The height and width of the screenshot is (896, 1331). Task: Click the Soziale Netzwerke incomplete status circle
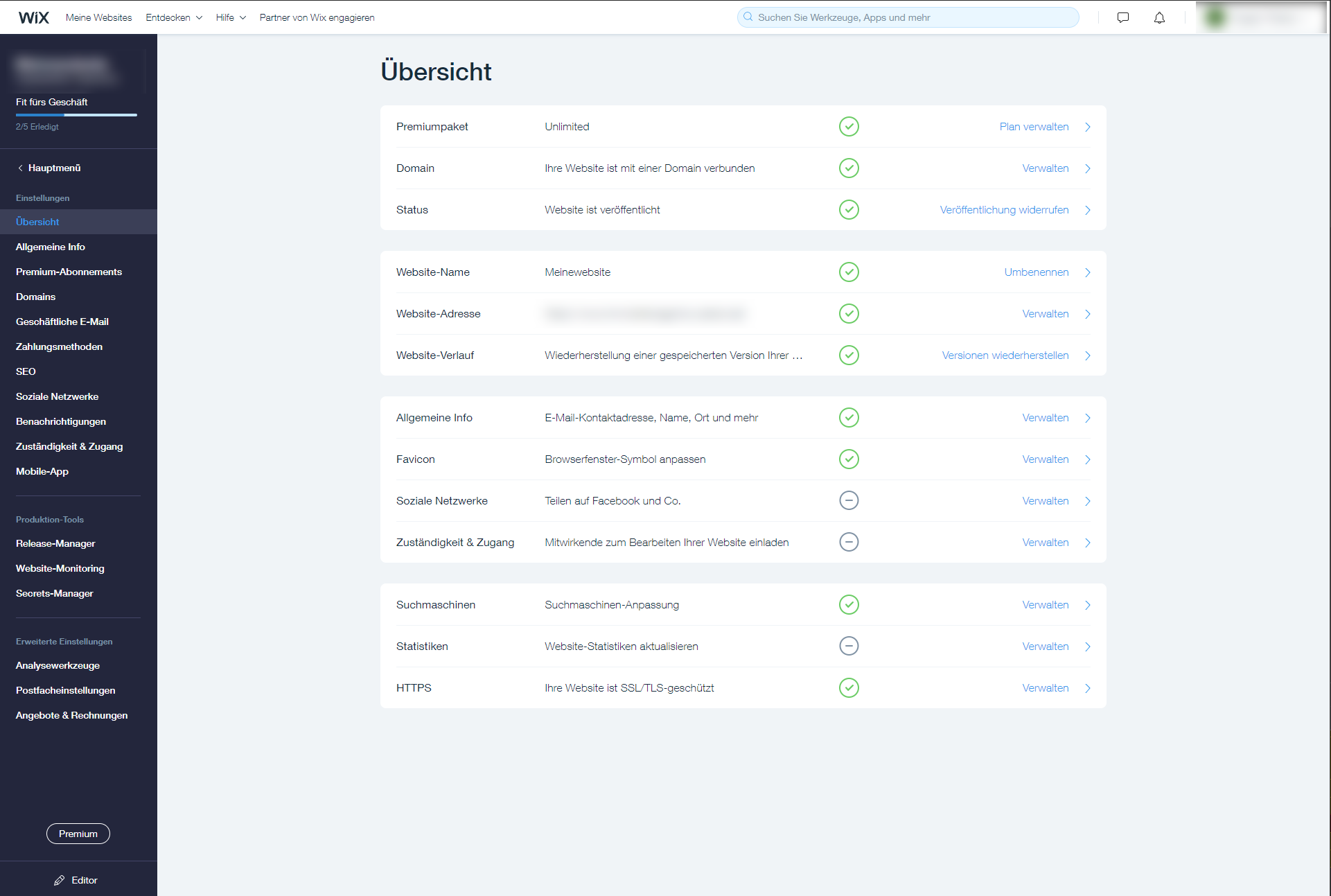pyautogui.click(x=849, y=500)
